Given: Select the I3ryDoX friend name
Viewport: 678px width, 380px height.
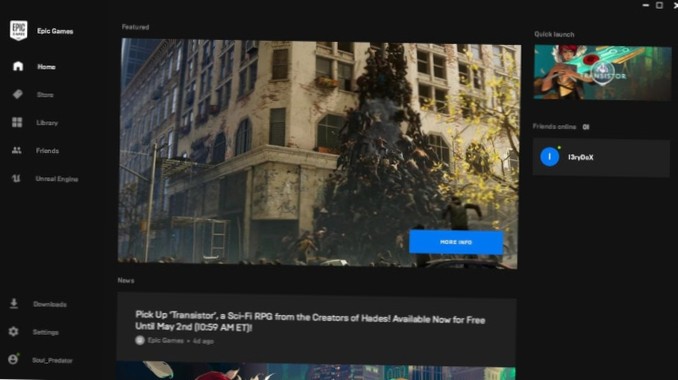Looking at the screenshot, I should pyautogui.click(x=580, y=157).
